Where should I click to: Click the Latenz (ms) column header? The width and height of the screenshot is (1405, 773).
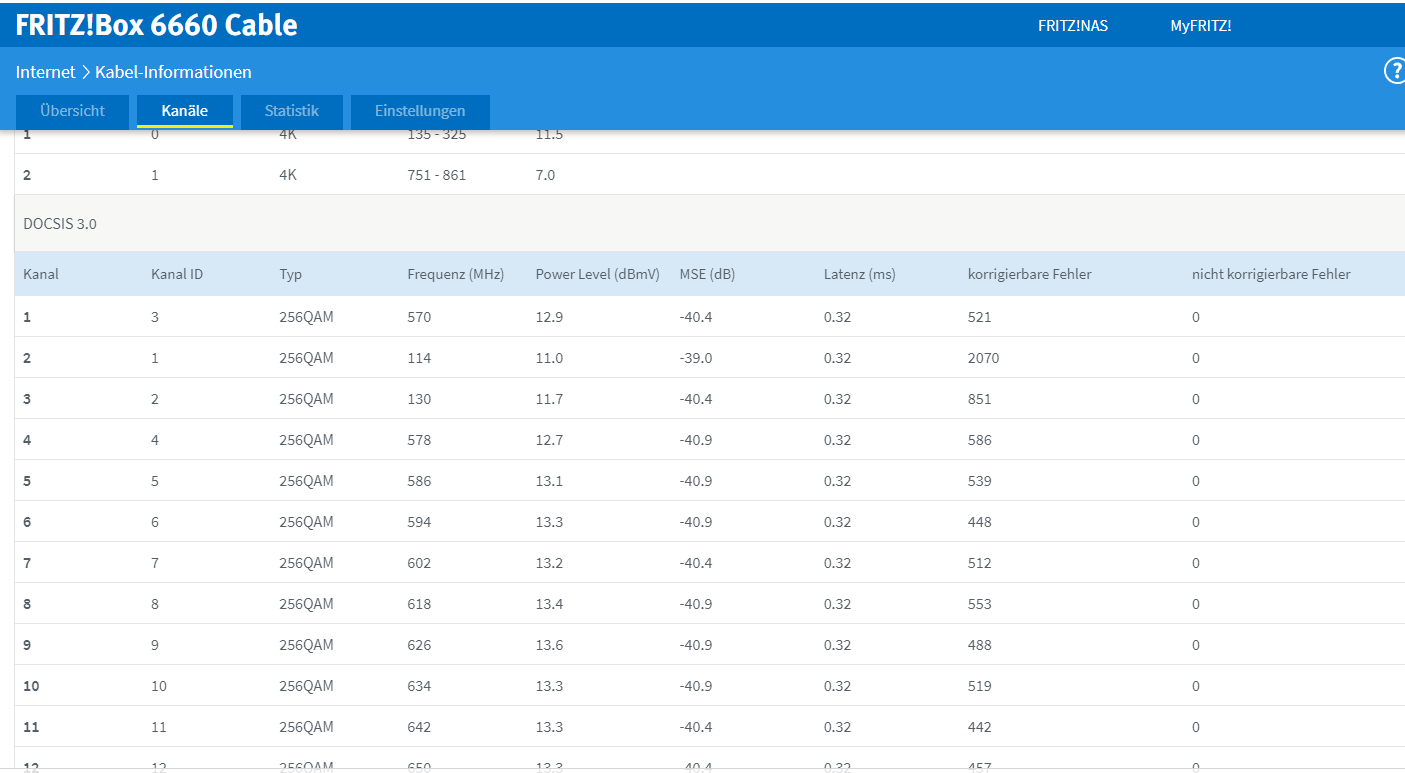click(860, 274)
